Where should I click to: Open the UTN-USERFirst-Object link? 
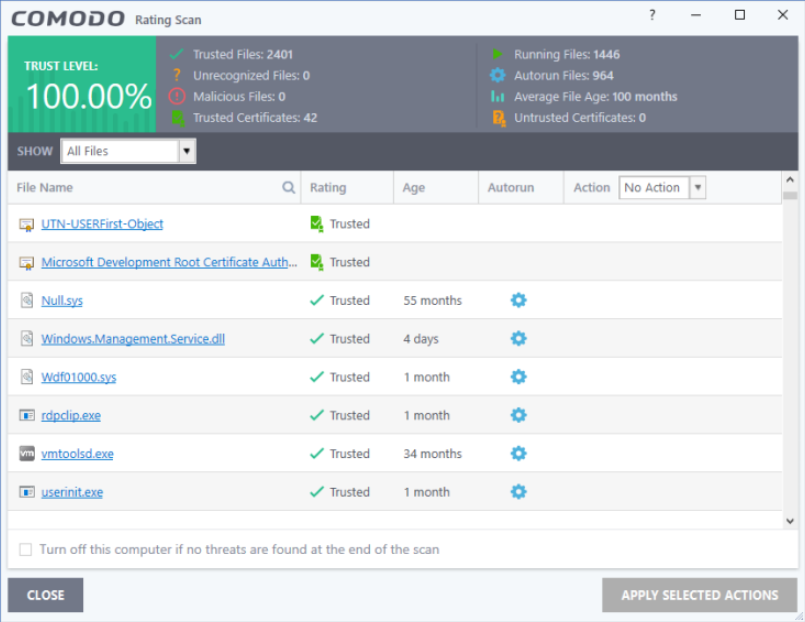click(102, 224)
